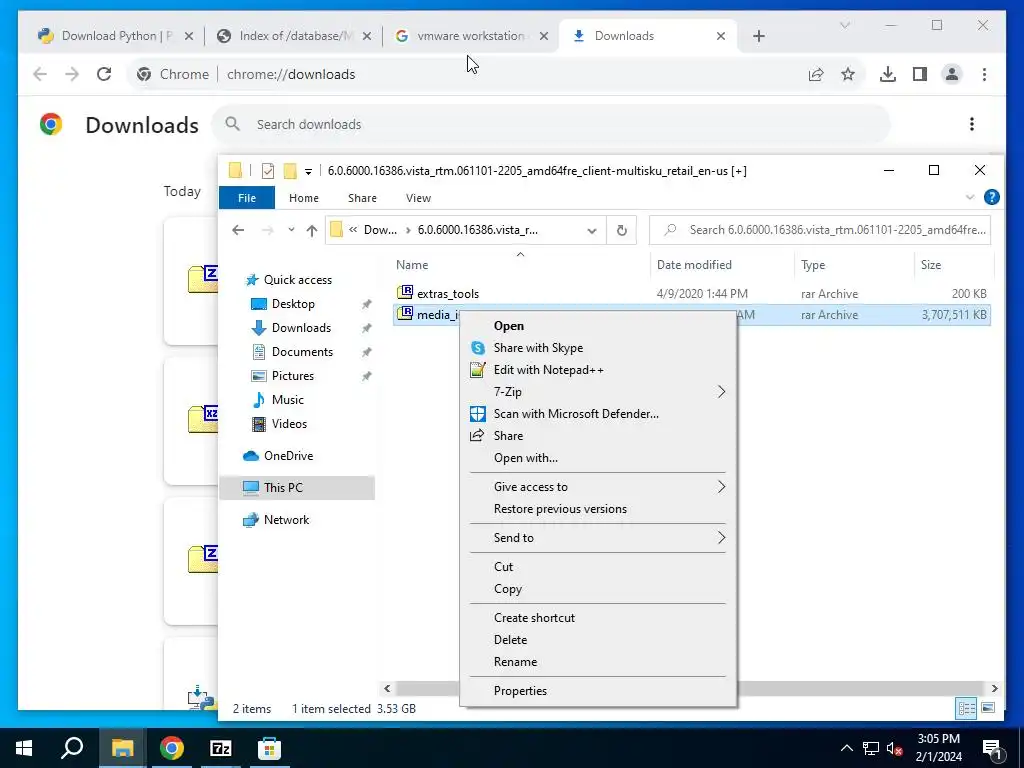1024x768 pixels.
Task: Switch to Large icons view in status bar
Action: tap(988, 708)
